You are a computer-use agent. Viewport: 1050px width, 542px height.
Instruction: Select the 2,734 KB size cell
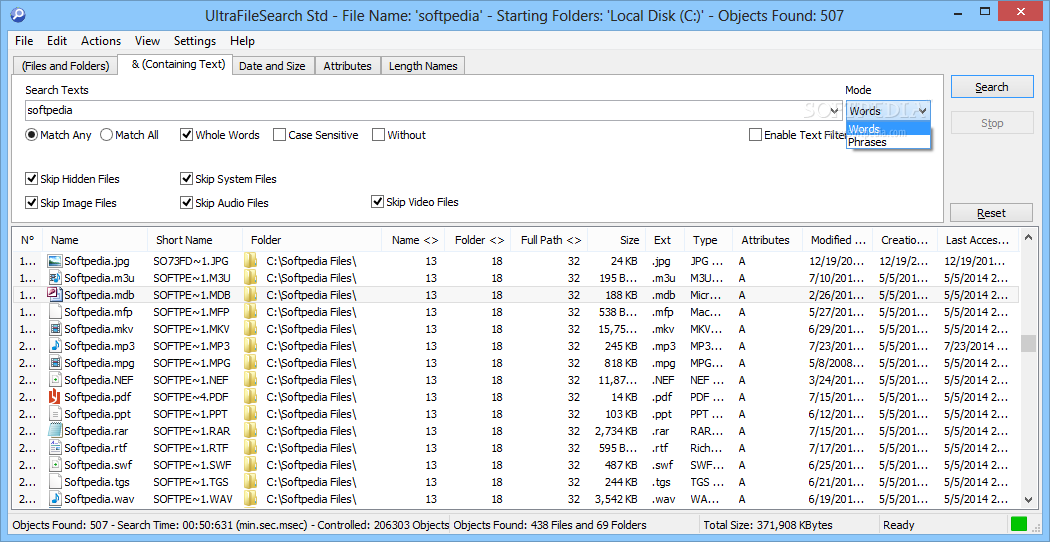click(x=617, y=431)
